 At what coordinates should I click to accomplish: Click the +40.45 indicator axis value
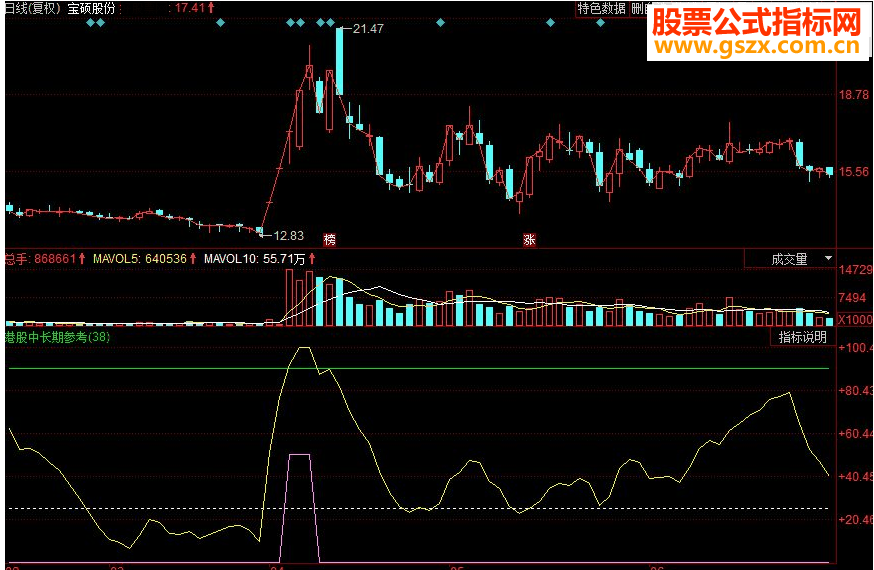tap(856, 476)
